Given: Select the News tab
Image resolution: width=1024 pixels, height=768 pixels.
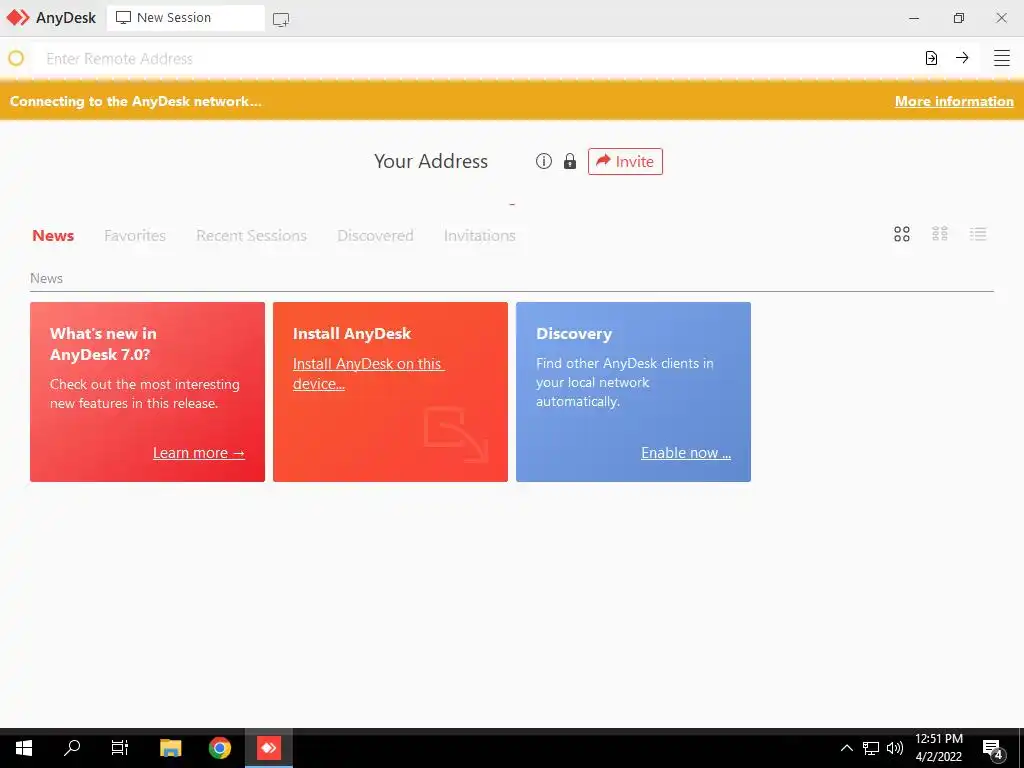Looking at the screenshot, I should pyautogui.click(x=53, y=235).
